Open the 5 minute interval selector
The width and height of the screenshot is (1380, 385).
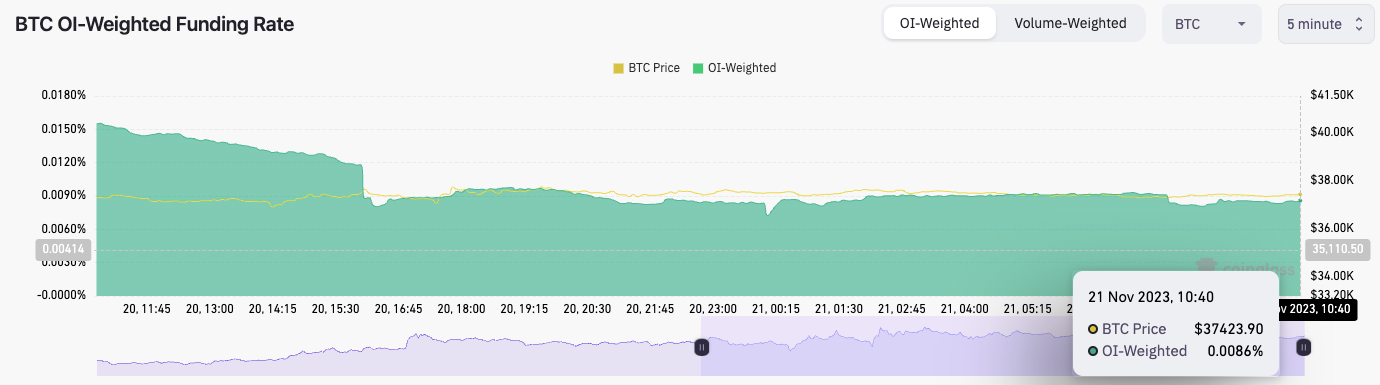tap(1325, 24)
